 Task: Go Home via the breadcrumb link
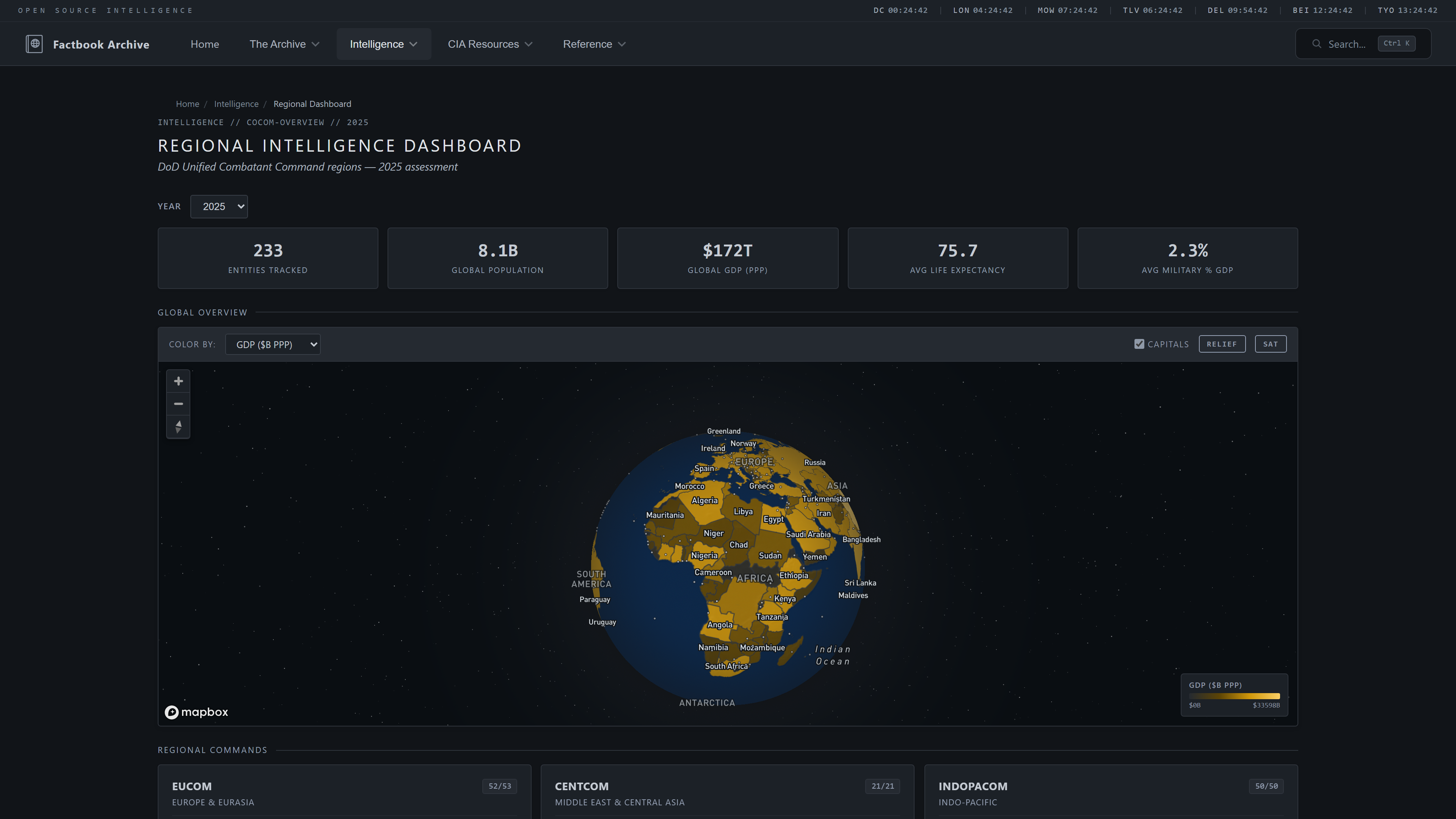(x=187, y=104)
